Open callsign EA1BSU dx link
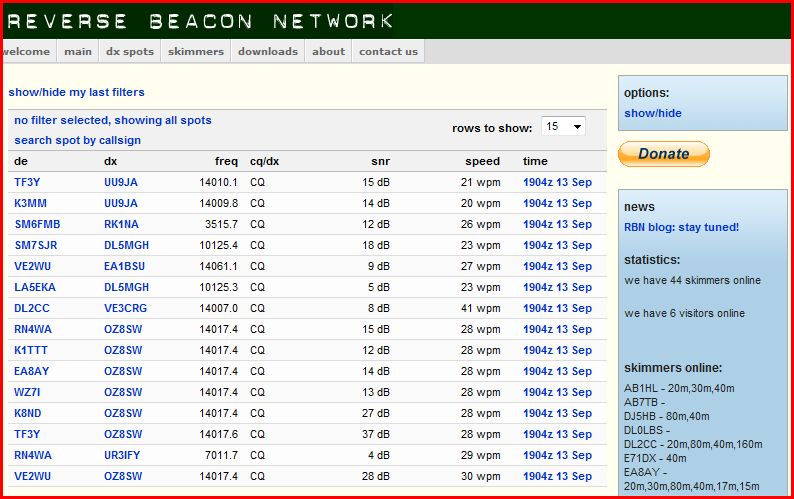 click(x=124, y=266)
